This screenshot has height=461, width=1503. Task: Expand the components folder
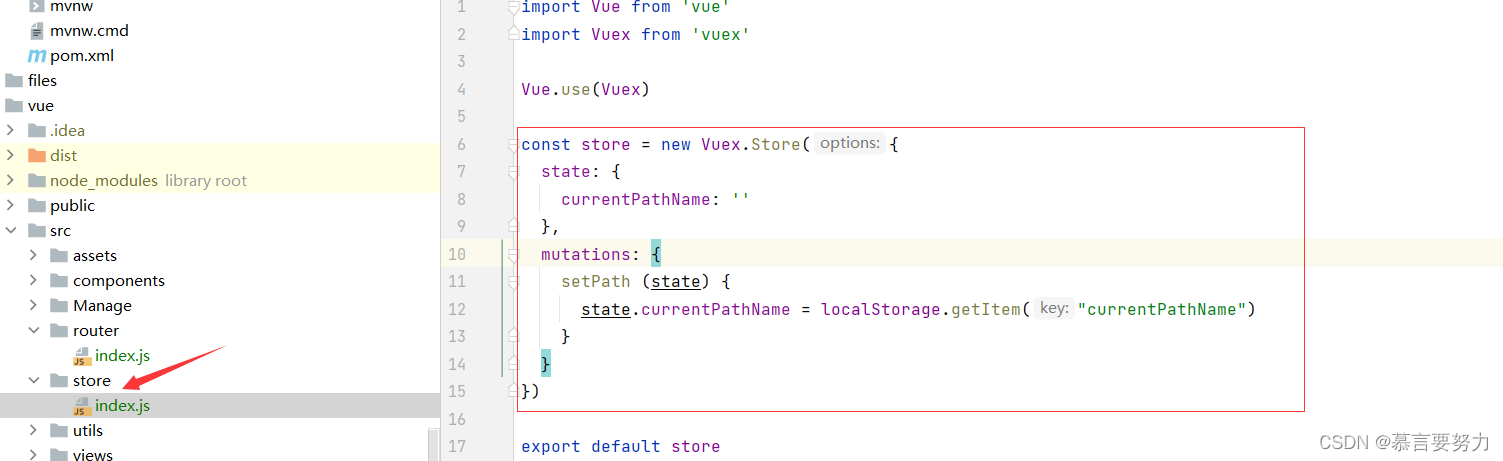33,281
